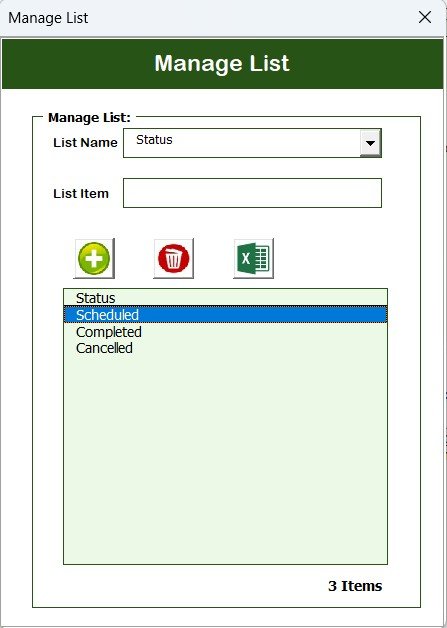
Task: Select the Scheduled list row
Action: point(226,315)
